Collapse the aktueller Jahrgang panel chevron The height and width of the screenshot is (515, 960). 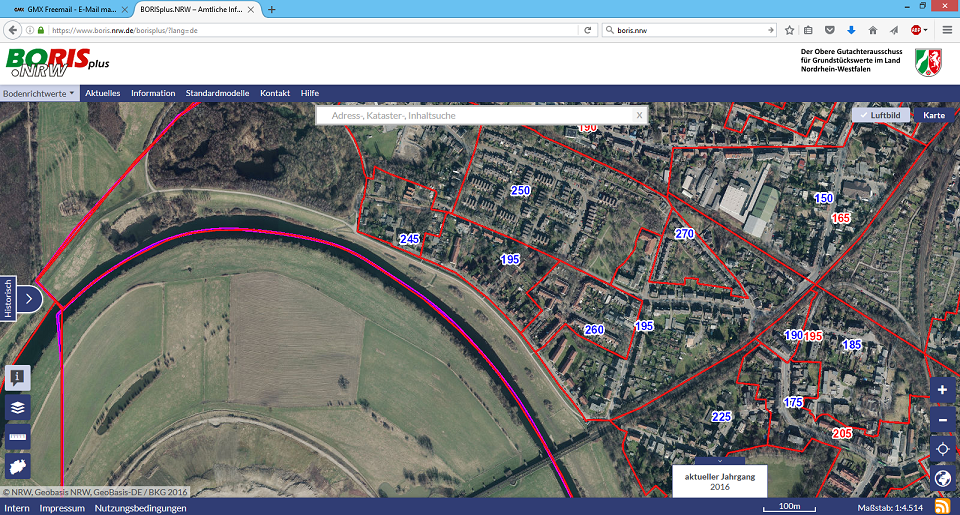click(718, 460)
